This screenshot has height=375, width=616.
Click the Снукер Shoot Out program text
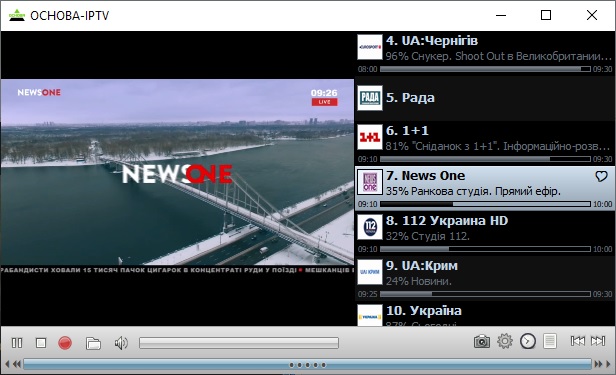click(x=498, y=56)
